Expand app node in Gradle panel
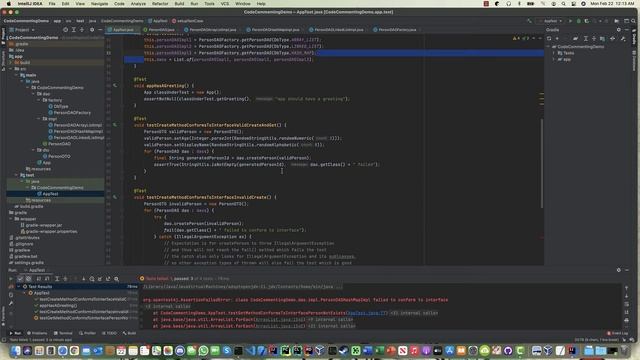Screen dimensions: 640x360 tap(554, 60)
